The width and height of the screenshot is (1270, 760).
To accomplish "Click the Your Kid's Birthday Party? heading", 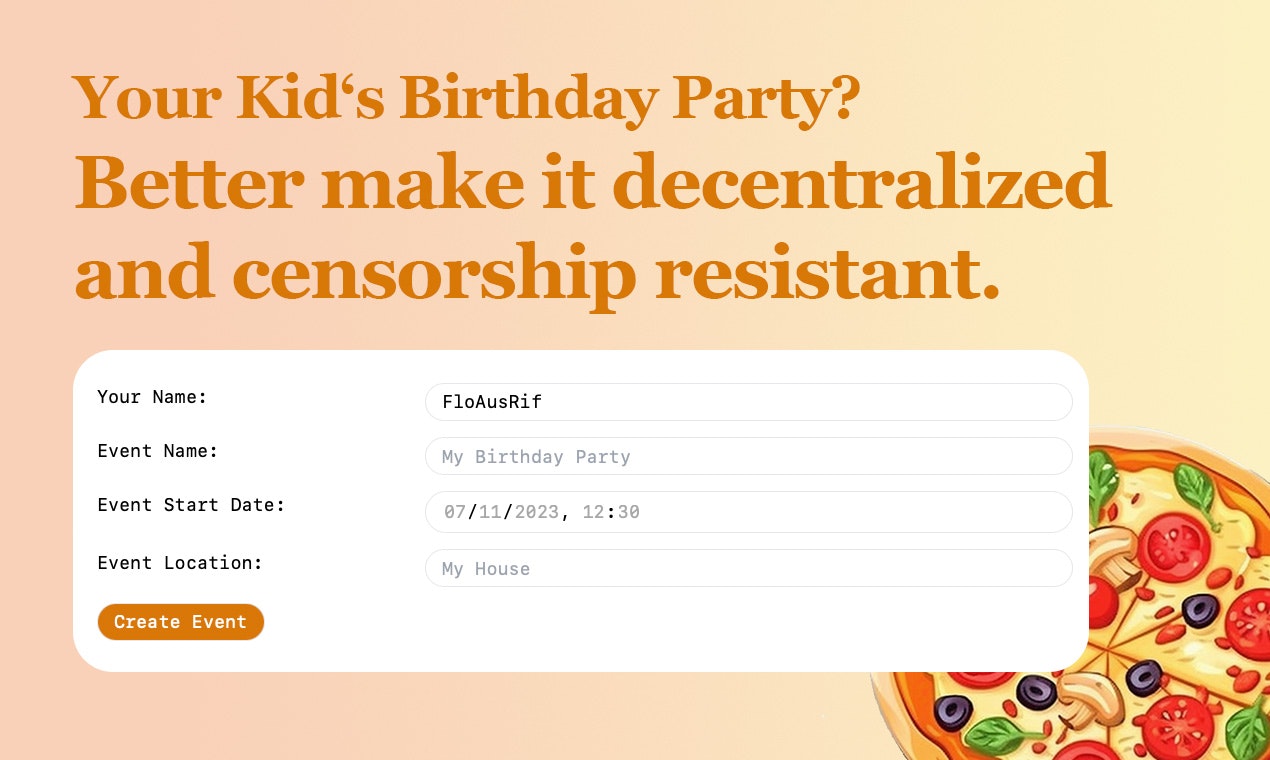I will click(466, 98).
